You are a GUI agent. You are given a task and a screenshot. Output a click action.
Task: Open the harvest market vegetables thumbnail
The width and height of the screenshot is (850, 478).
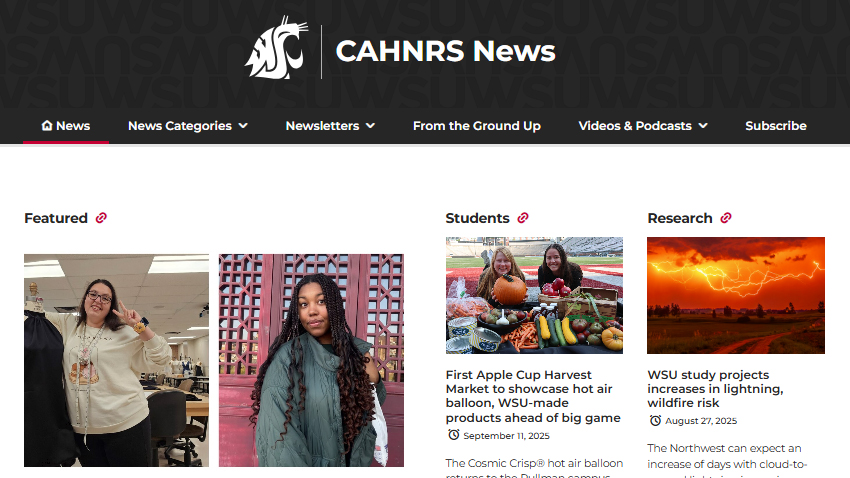coord(534,295)
